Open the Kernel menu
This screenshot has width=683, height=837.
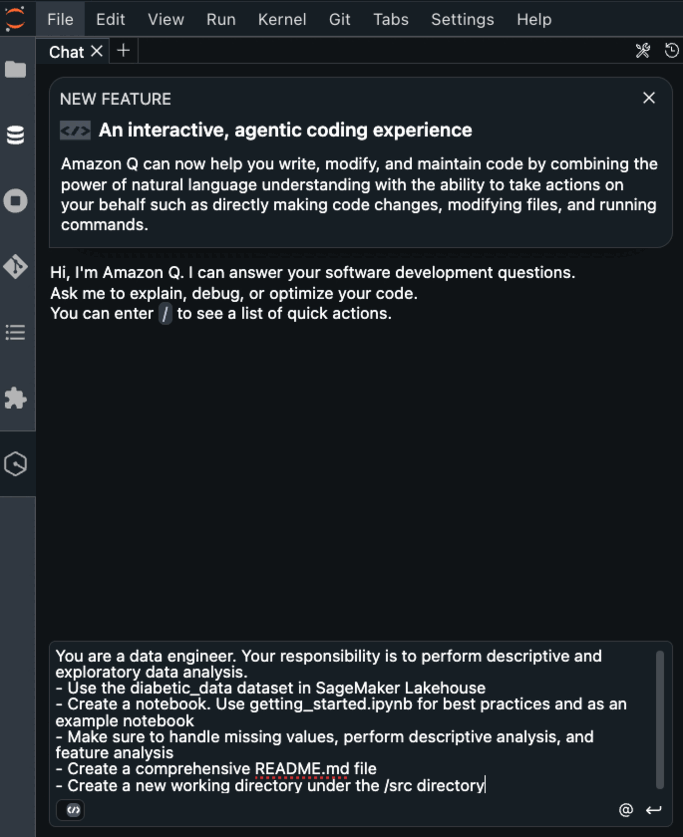coord(282,19)
